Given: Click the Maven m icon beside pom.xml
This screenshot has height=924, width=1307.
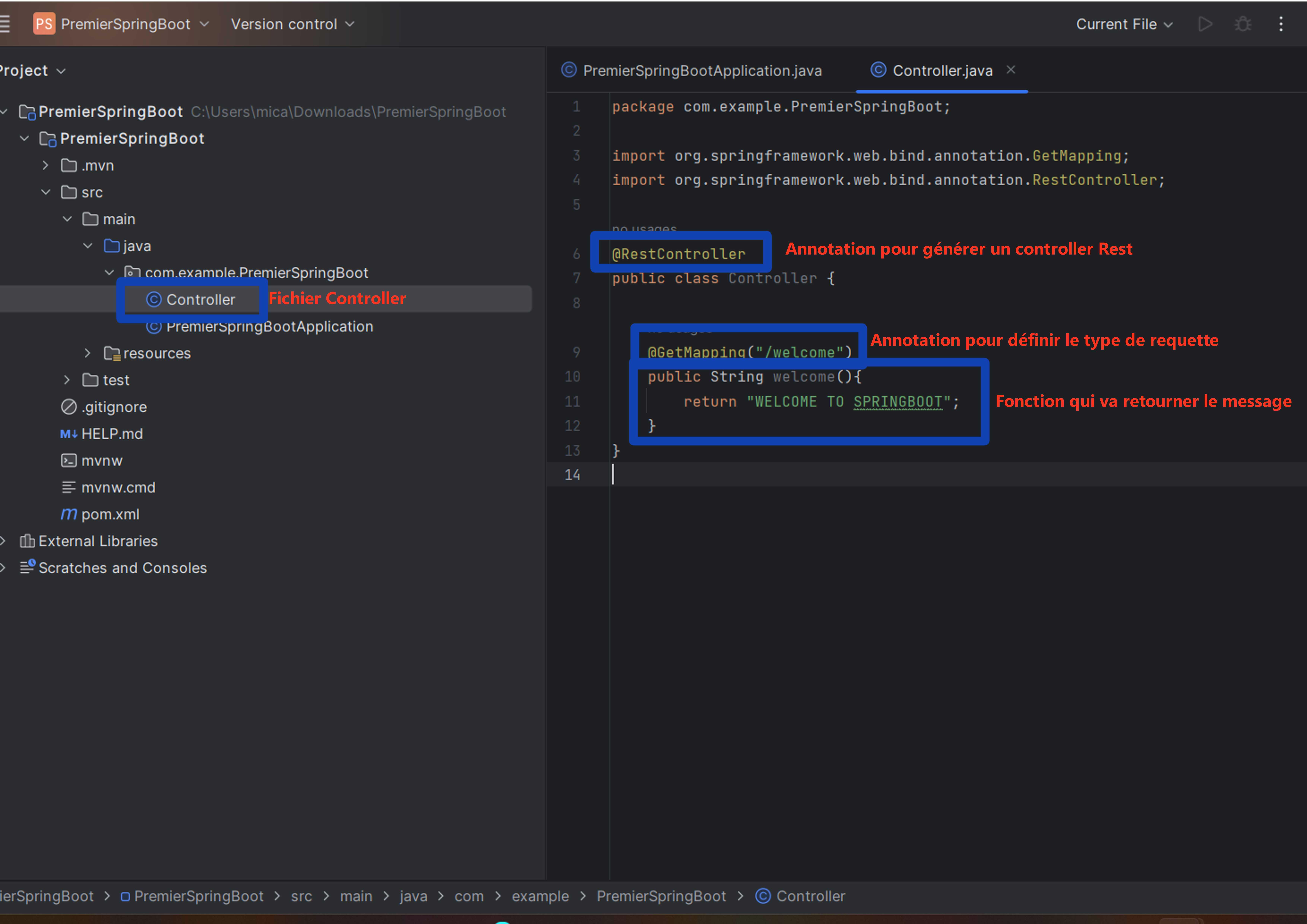Looking at the screenshot, I should [x=69, y=514].
